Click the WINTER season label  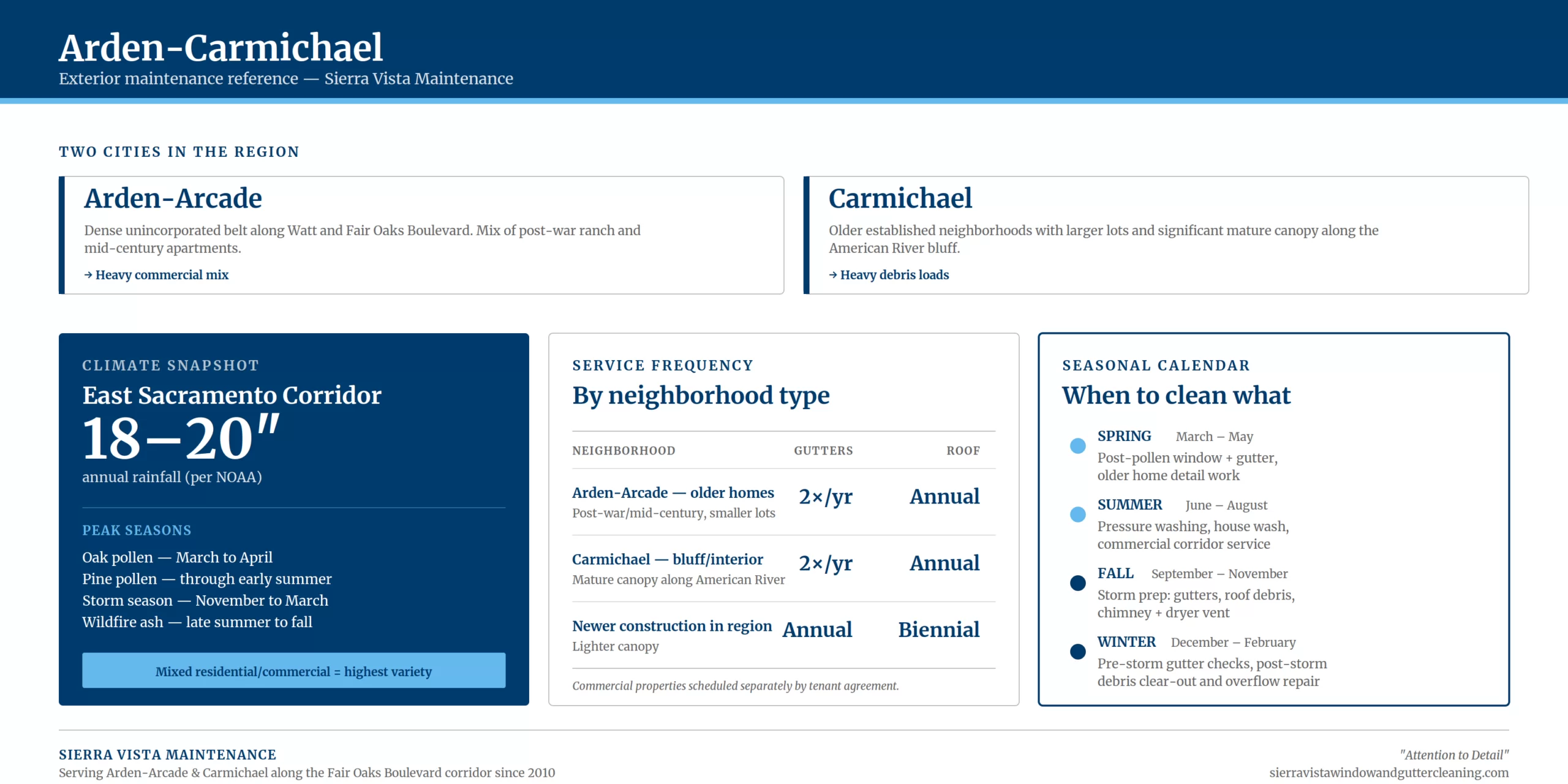pyautogui.click(x=1126, y=642)
